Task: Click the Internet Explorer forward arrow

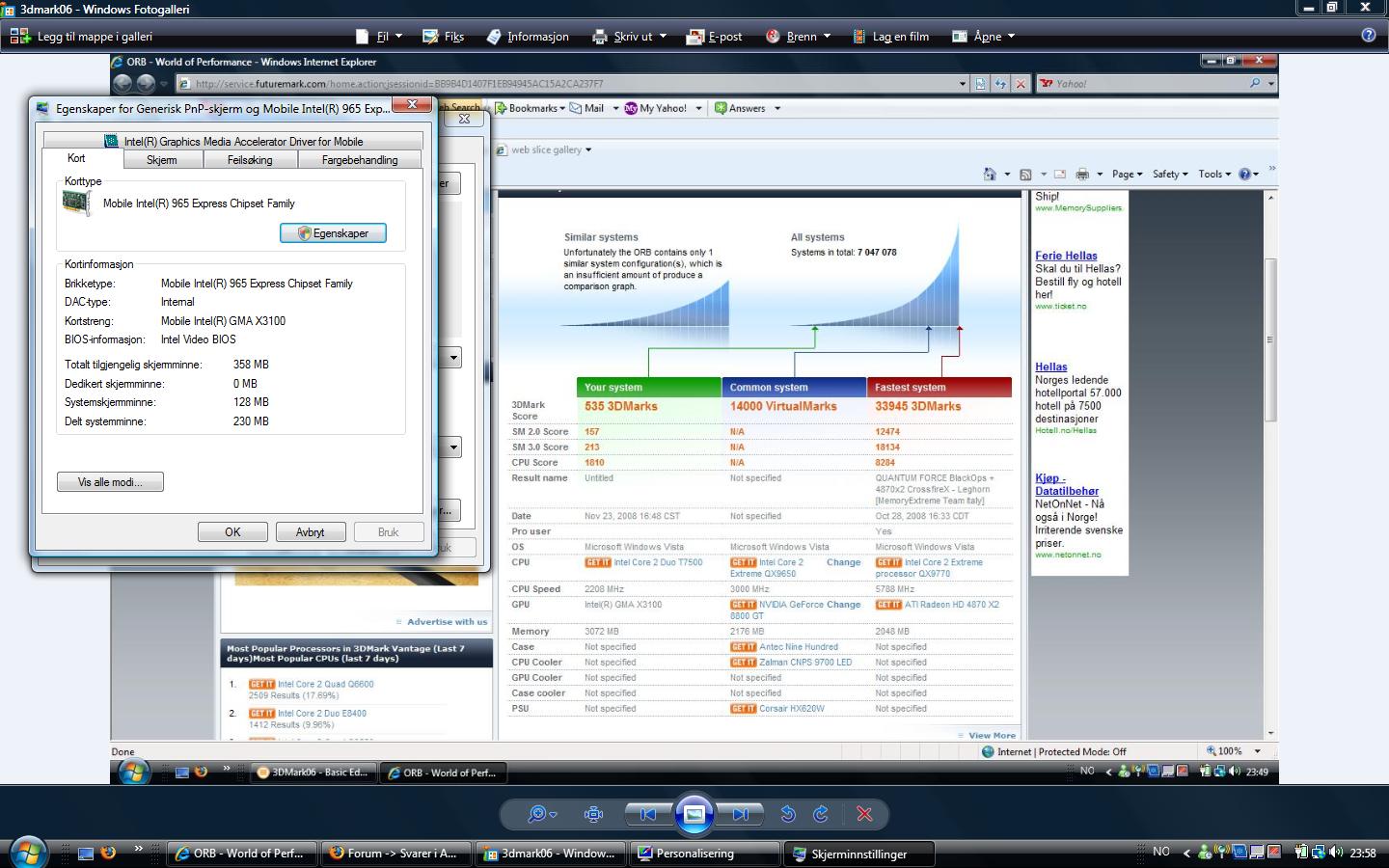Action: (146, 84)
